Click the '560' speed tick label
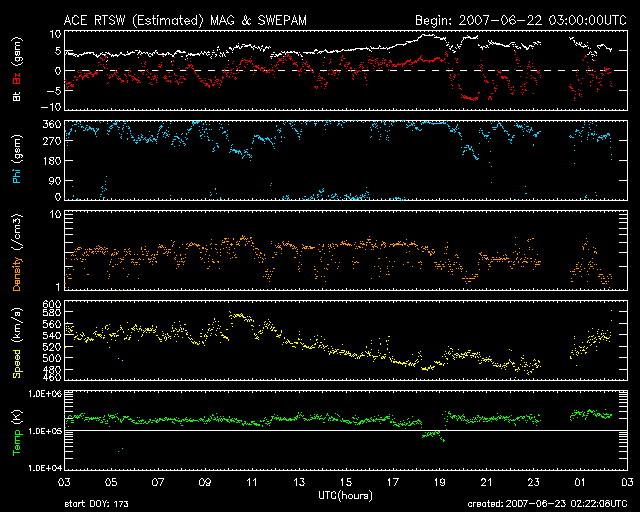 click(52, 324)
